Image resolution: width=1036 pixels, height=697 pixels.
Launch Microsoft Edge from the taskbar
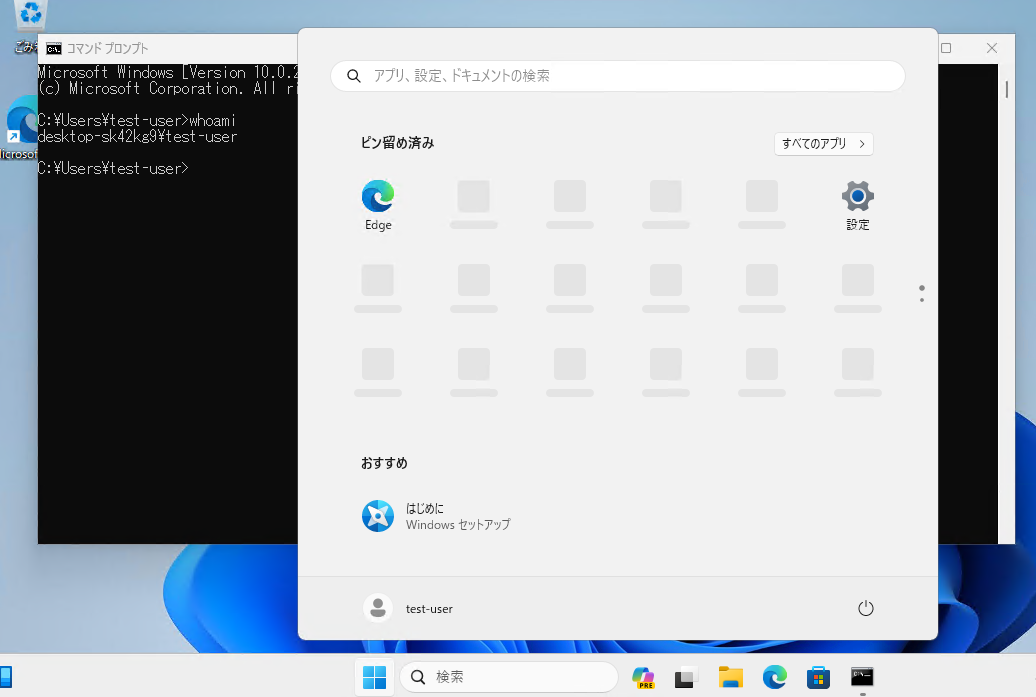[774, 677]
